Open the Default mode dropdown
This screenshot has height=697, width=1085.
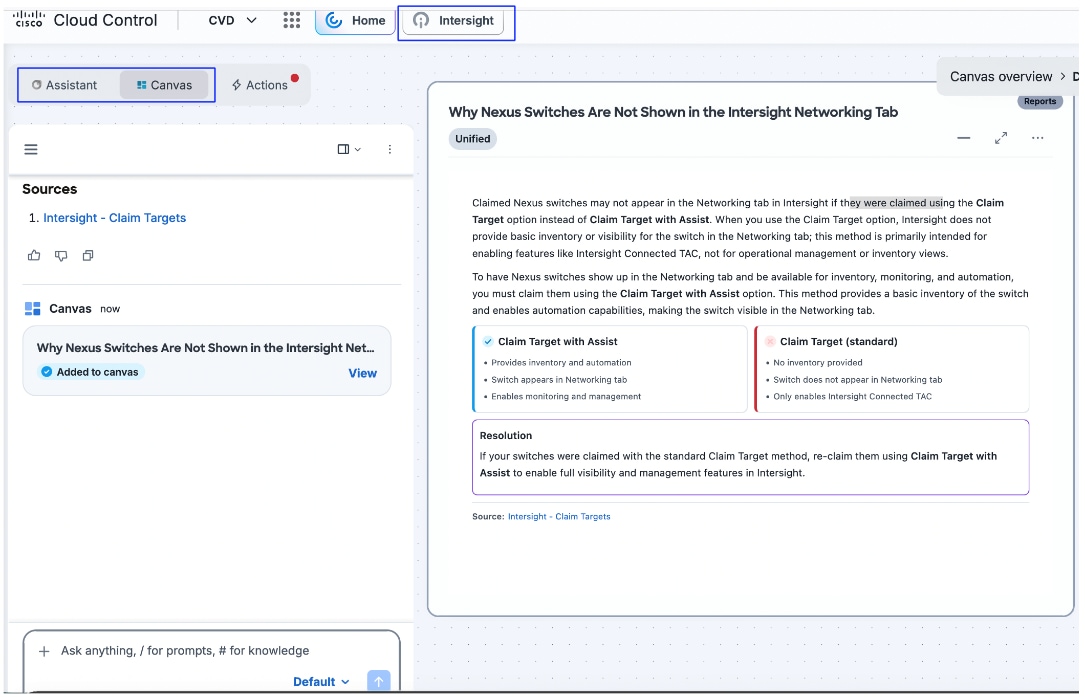point(321,682)
